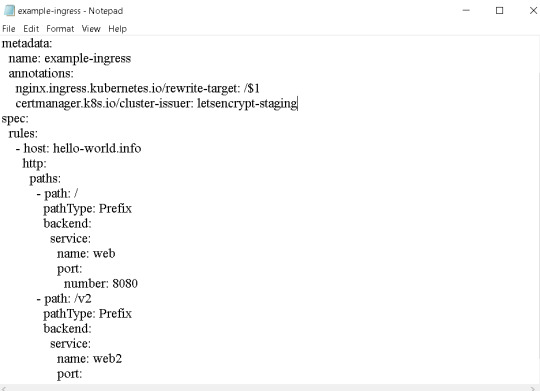Screen dimensions: 540x391
Task: Click the first 'pathType: Prefix' line
Action: tap(87, 209)
